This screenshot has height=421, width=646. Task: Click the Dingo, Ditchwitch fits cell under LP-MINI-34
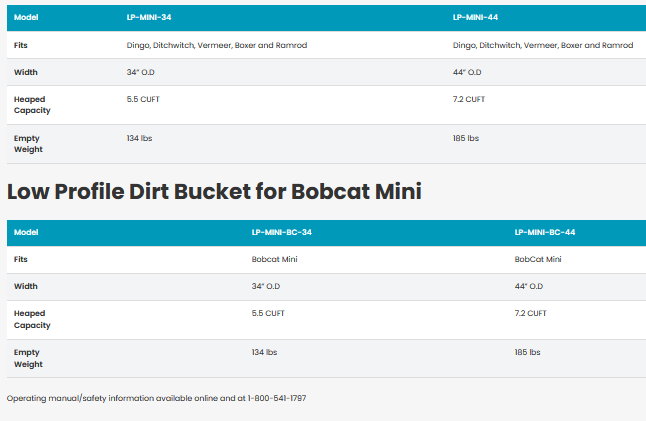(216, 45)
